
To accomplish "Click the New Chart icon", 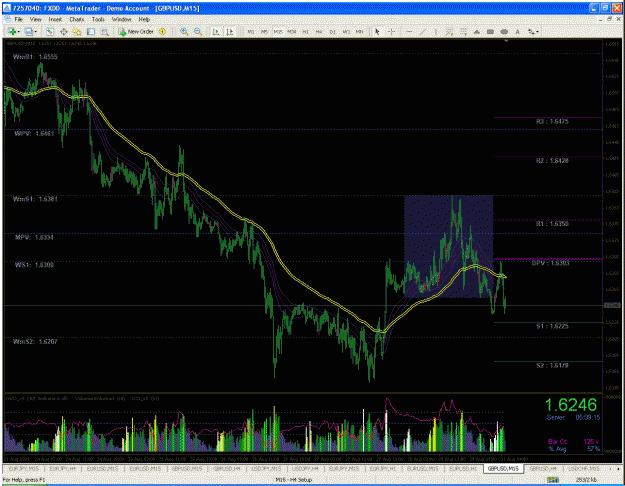I will (x=11, y=31).
